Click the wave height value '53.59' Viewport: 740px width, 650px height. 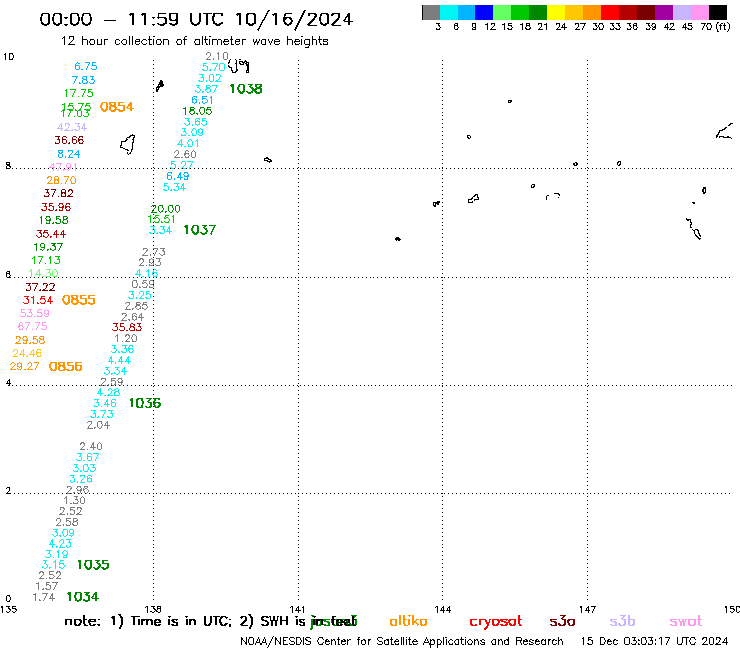(x=34, y=313)
